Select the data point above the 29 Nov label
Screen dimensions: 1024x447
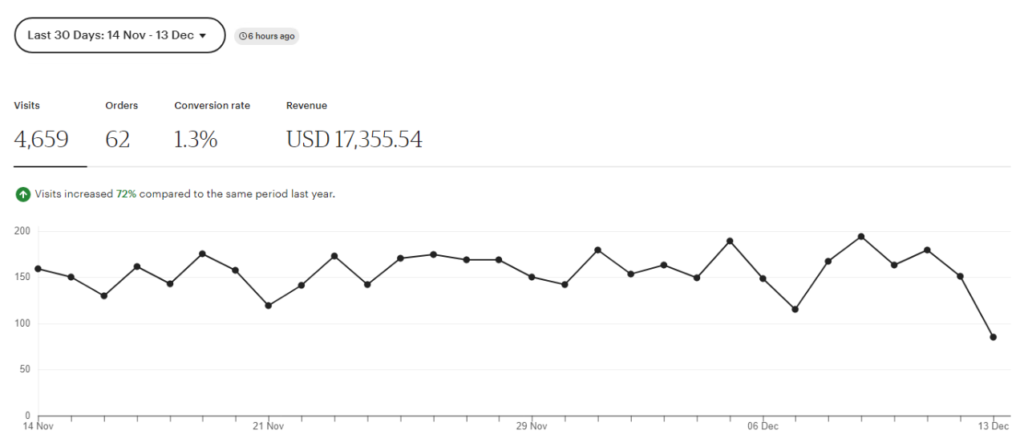pyautogui.click(x=532, y=277)
